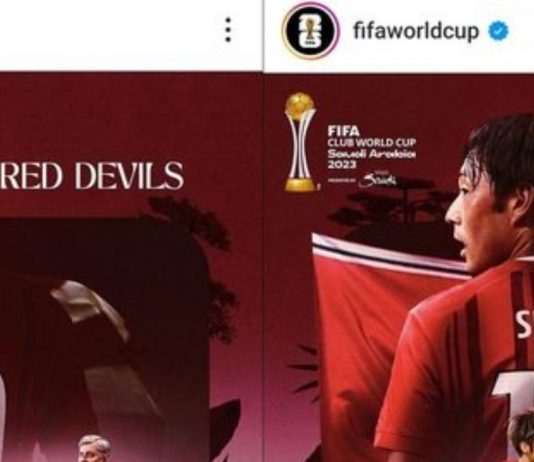Tap the grey-haired man in left post
The height and width of the screenshot is (462, 534).
coord(95,448)
